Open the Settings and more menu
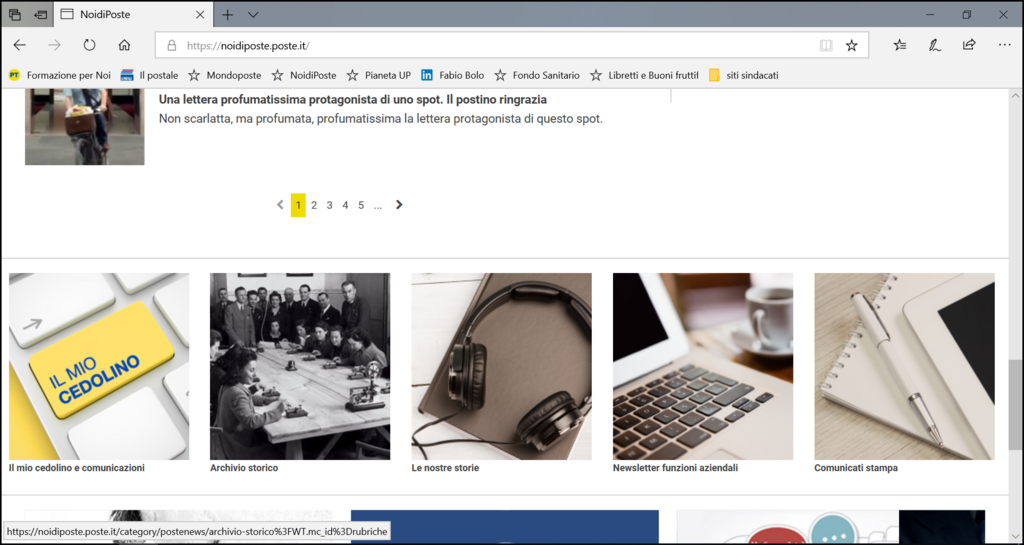 [x=1004, y=45]
